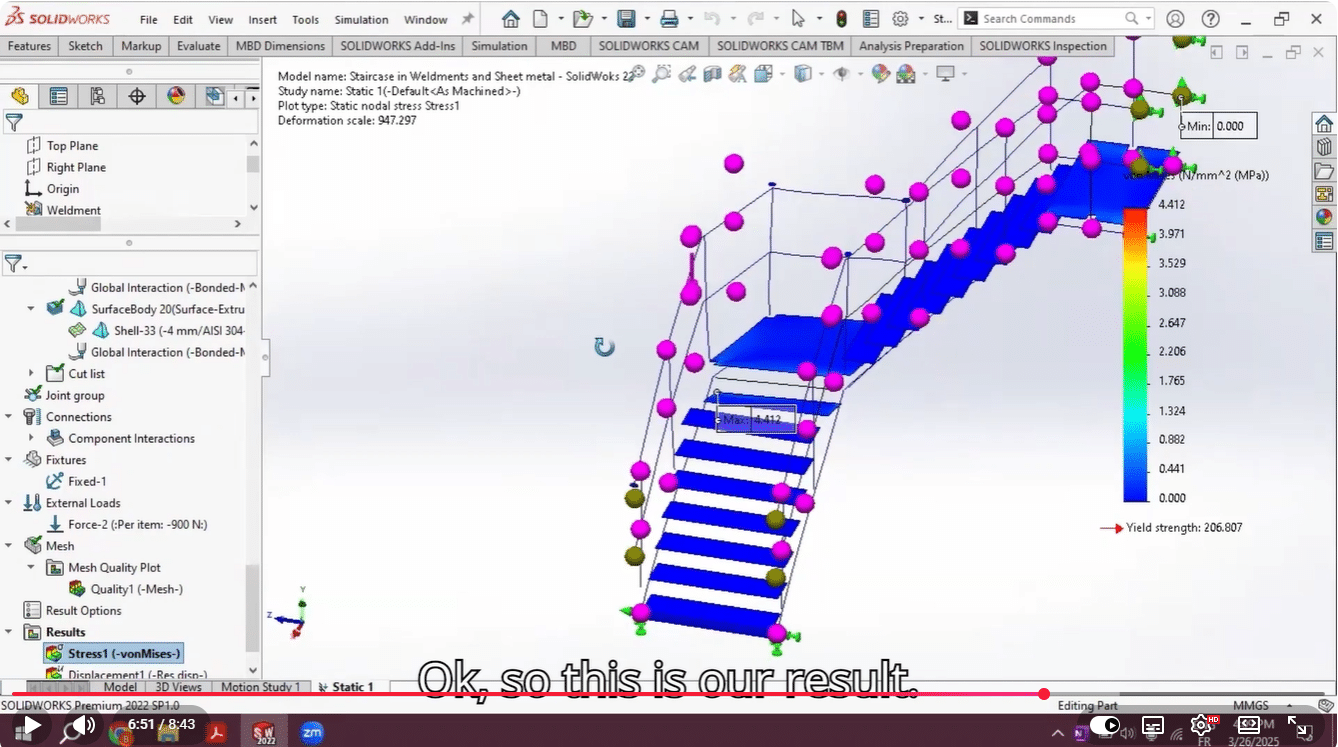Select the Stress1 vonMises result
1338x747 pixels.
pyautogui.click(x=113, y=653)
